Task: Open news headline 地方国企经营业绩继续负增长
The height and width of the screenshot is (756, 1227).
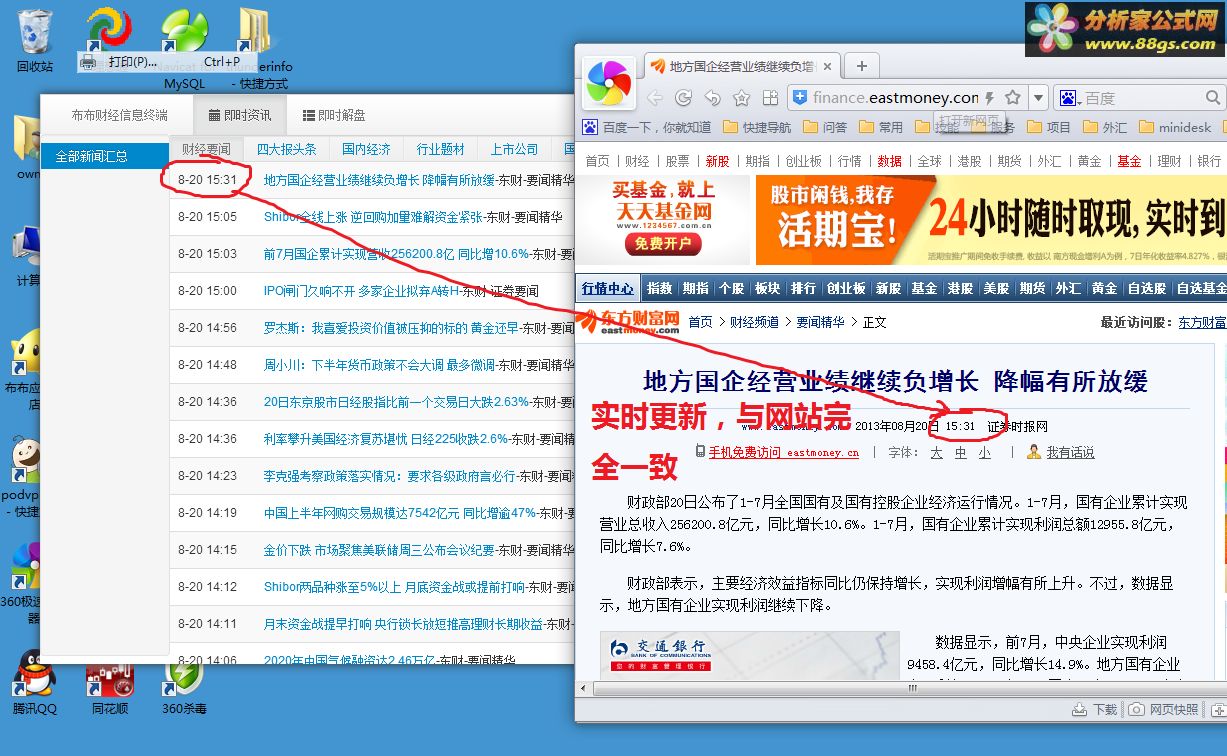Action: point(379,180)
